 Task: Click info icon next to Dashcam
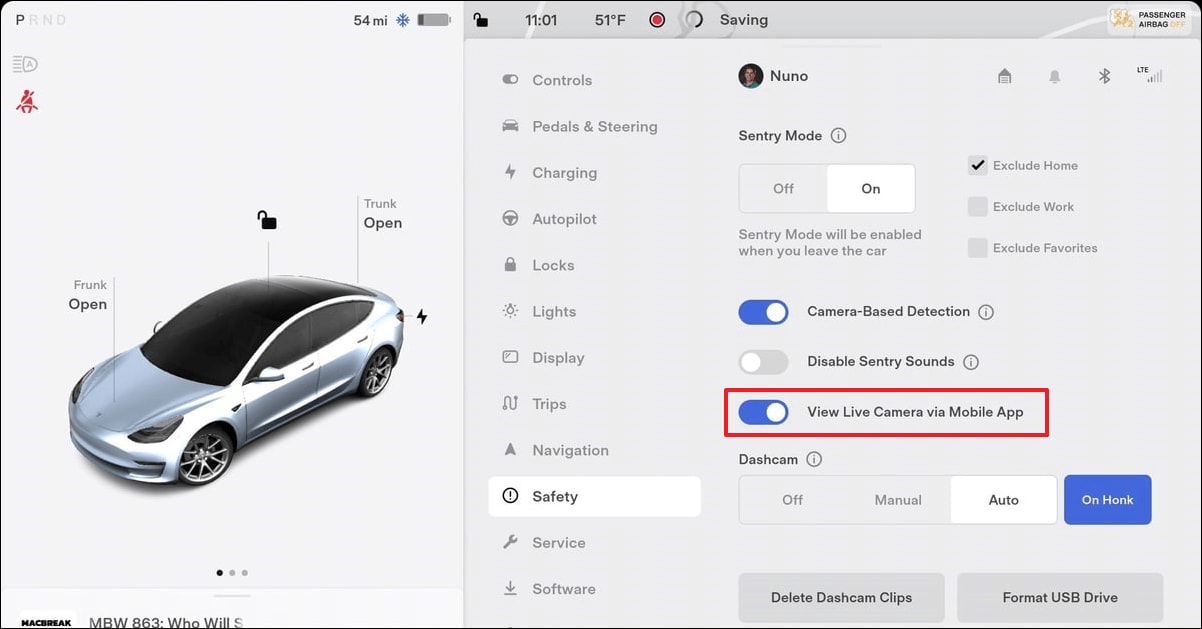(x=814, y=460)
